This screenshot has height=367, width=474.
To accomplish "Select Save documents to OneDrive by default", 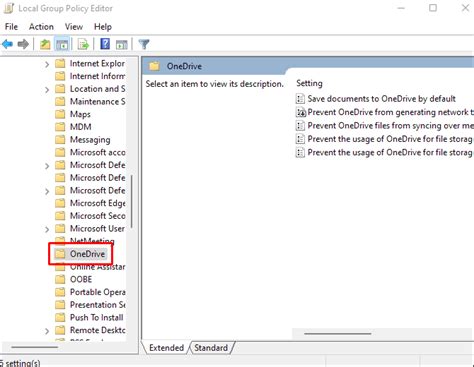I will click(381, 99).
